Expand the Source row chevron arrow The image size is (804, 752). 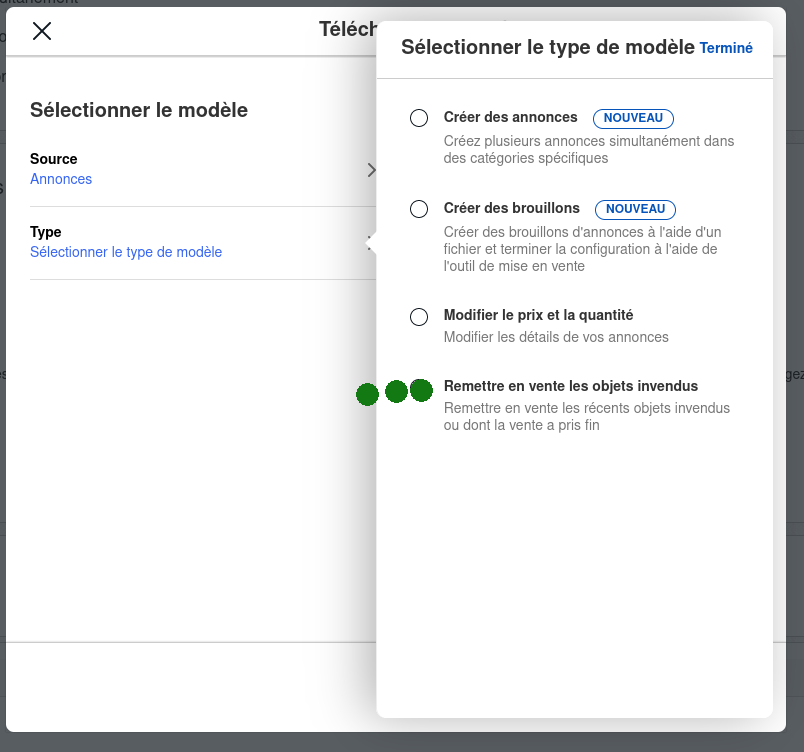coord(371,170)
